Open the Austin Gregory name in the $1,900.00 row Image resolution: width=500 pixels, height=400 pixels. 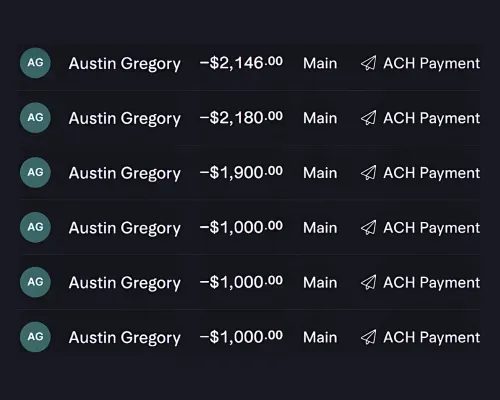(x=125, y=173)
